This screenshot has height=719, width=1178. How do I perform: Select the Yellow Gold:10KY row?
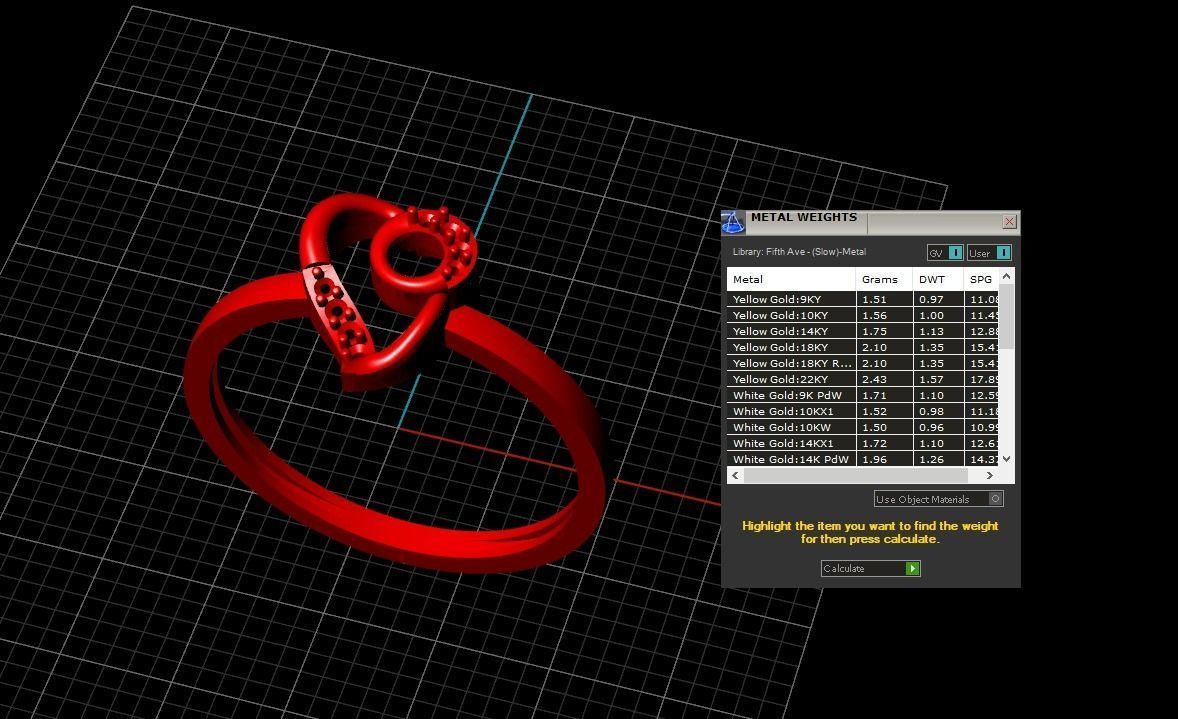(862, 316)
